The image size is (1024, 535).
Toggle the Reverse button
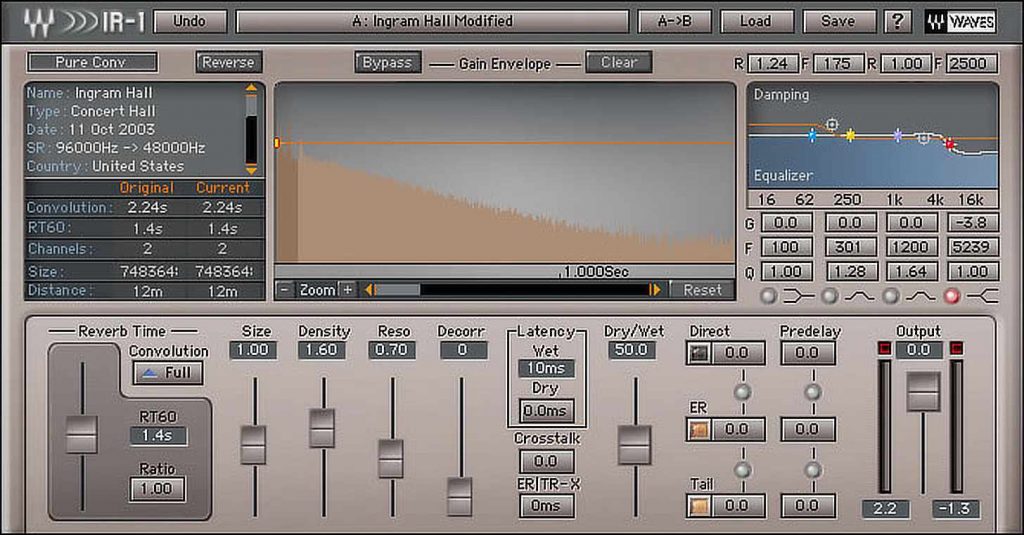coord(229,62)
